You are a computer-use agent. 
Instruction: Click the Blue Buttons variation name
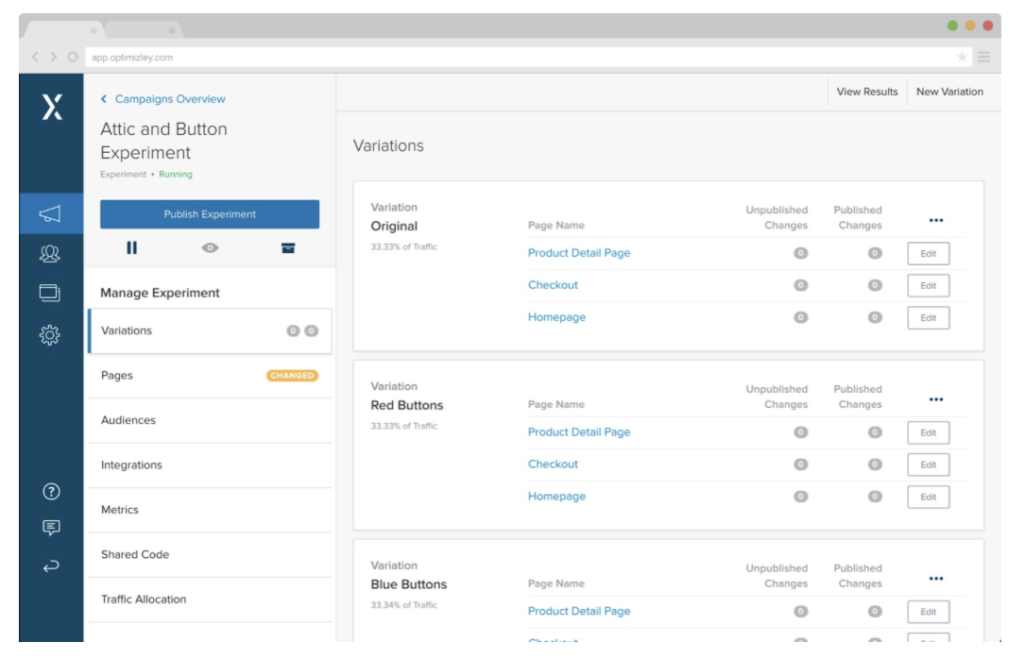pos(409,585)
